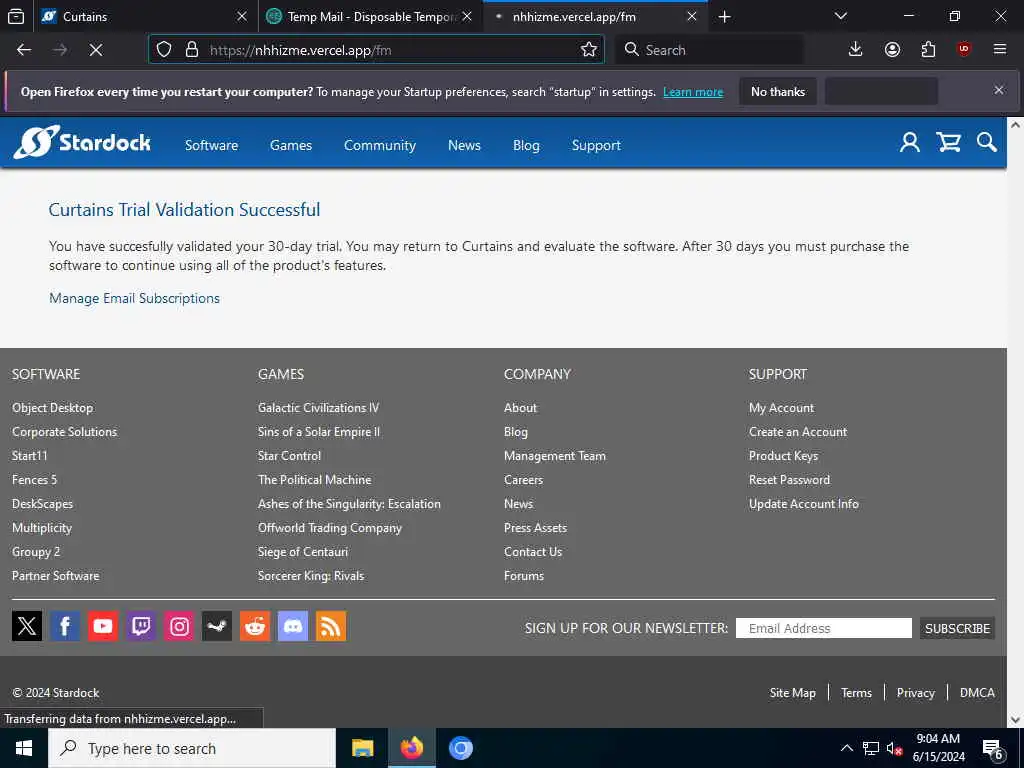Image resolution: width=1024 pixels, height=768 pixels.
Task: Show hidden system tray icons
Action: (x=846, y=748)
